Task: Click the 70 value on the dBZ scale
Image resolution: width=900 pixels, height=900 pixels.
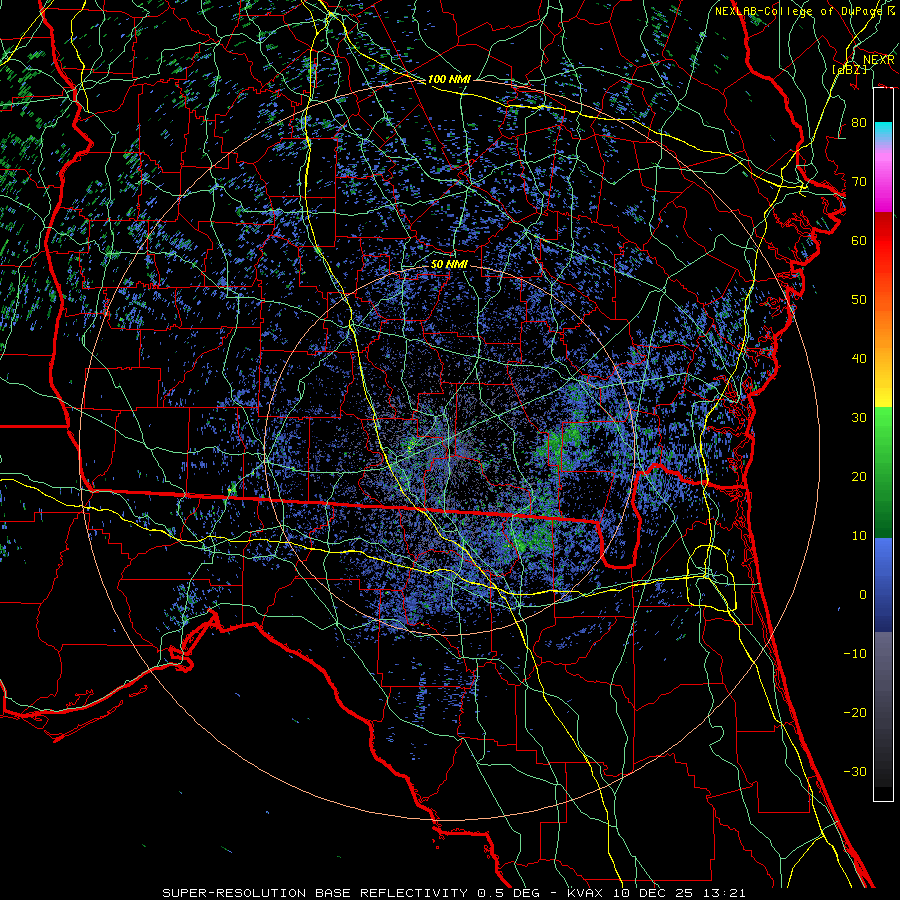Action: pos(859,182)
